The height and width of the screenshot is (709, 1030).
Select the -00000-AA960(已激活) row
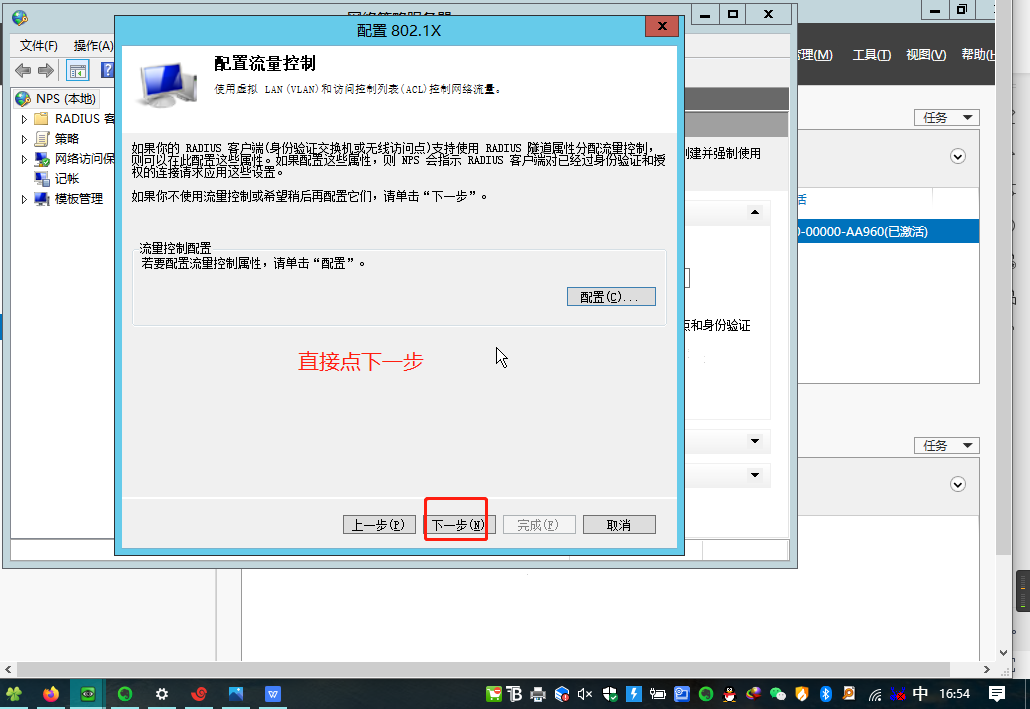point(887,231)
